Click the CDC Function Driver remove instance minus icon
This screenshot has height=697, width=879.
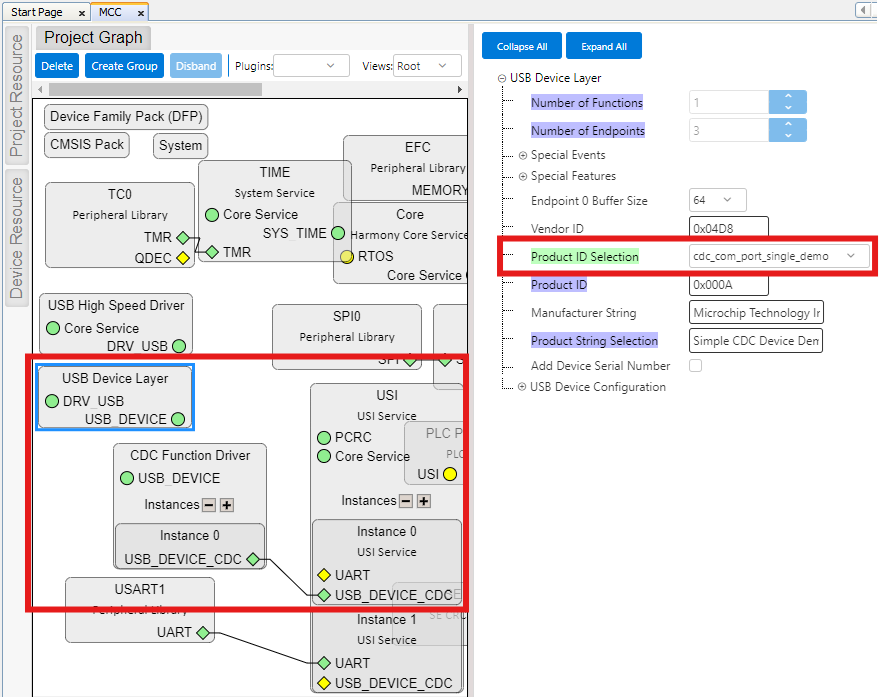[209, 505]
